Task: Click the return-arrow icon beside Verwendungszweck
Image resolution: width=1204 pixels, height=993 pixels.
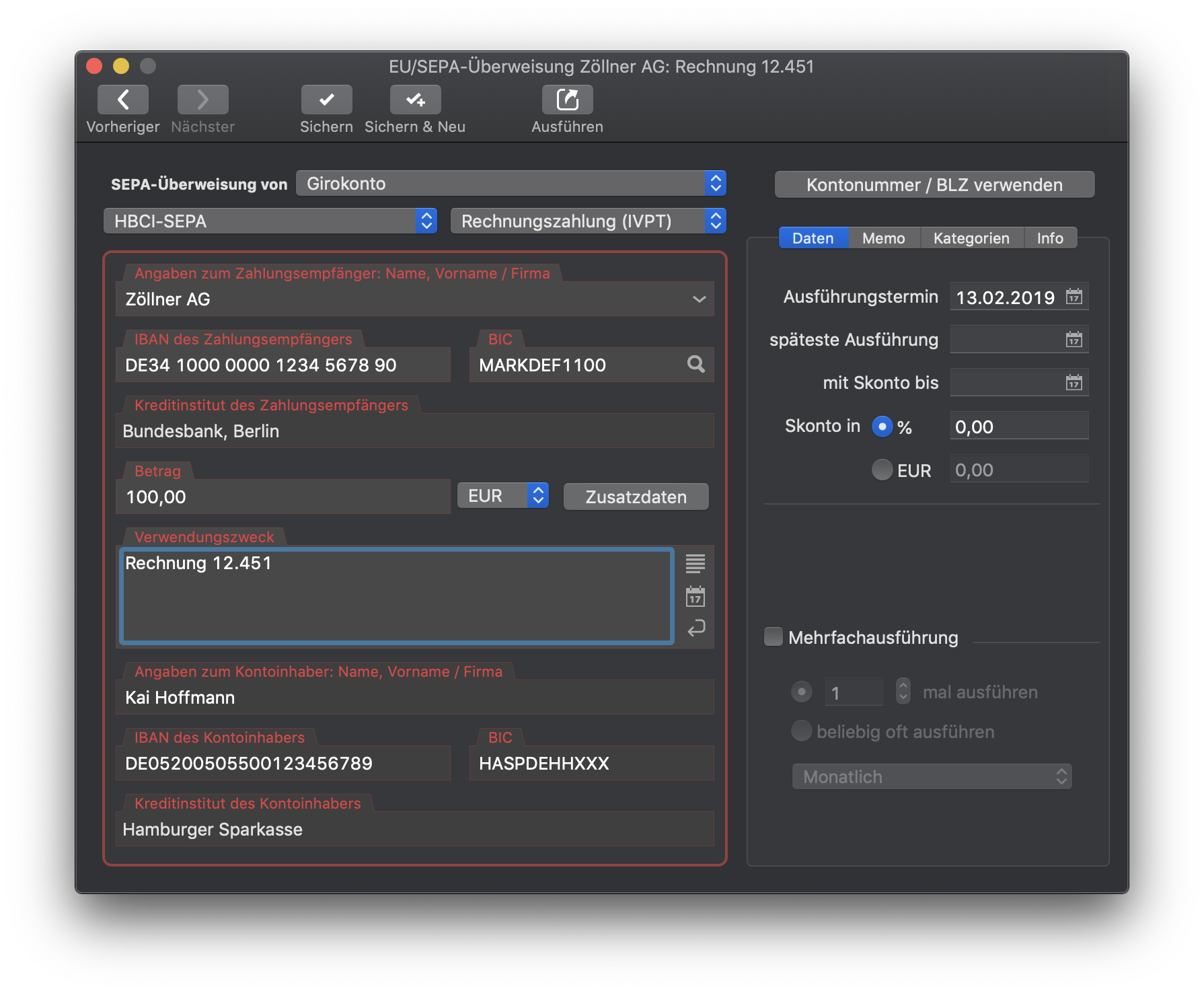Action: [x=695, y=628]
